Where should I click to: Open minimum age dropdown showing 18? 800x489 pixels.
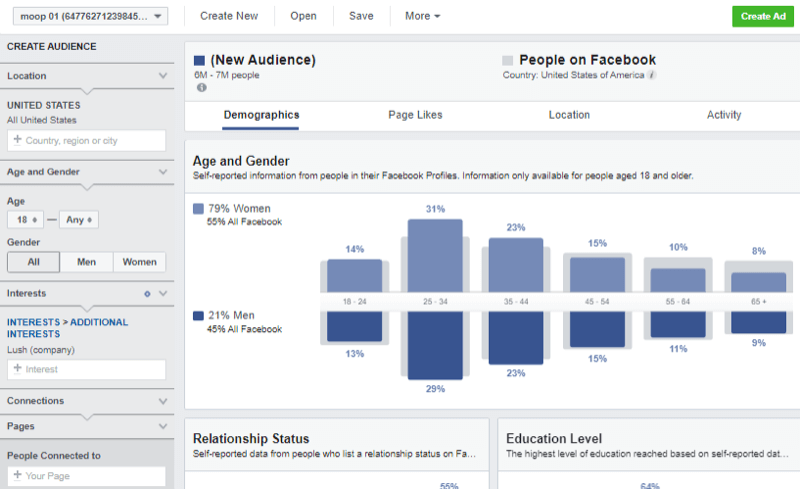pos(26,220)
